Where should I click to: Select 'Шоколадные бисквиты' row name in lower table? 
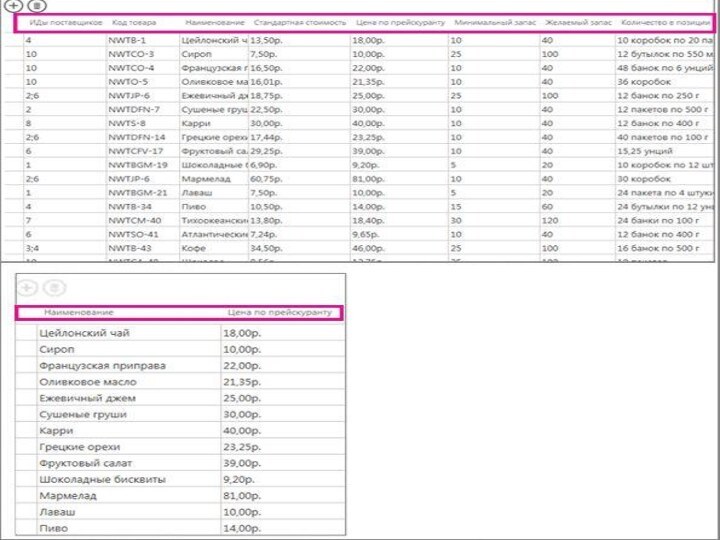pyautogui.click(x=102, y=479)
